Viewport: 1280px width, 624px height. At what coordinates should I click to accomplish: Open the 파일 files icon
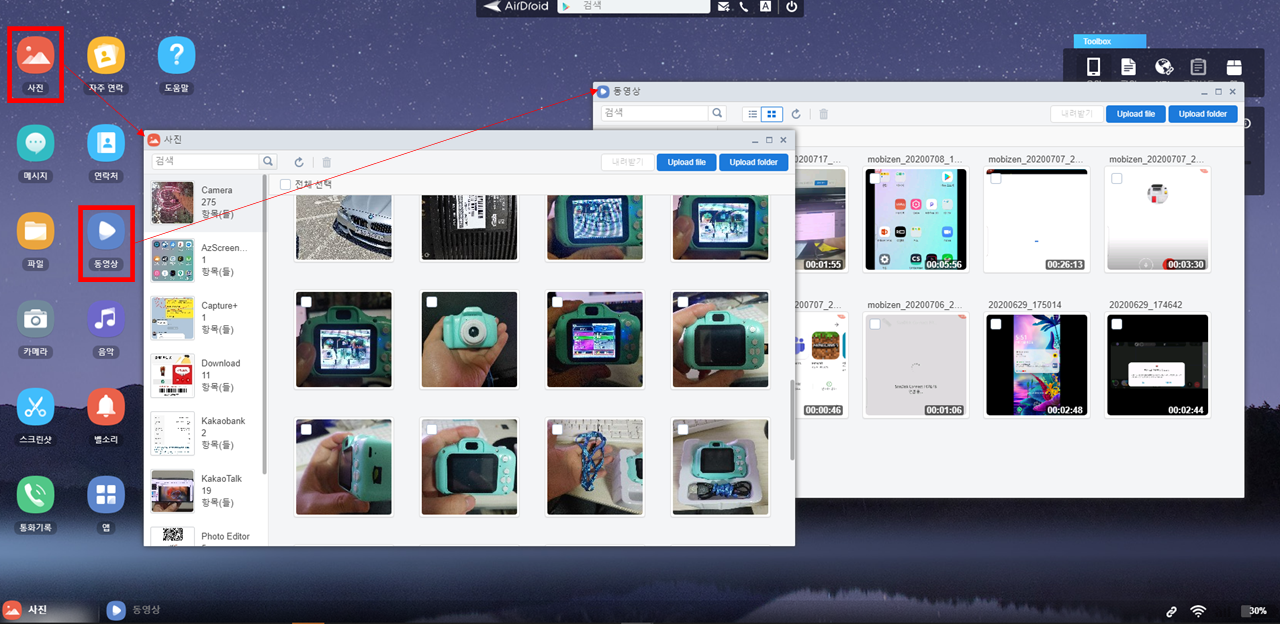[36, 232]
